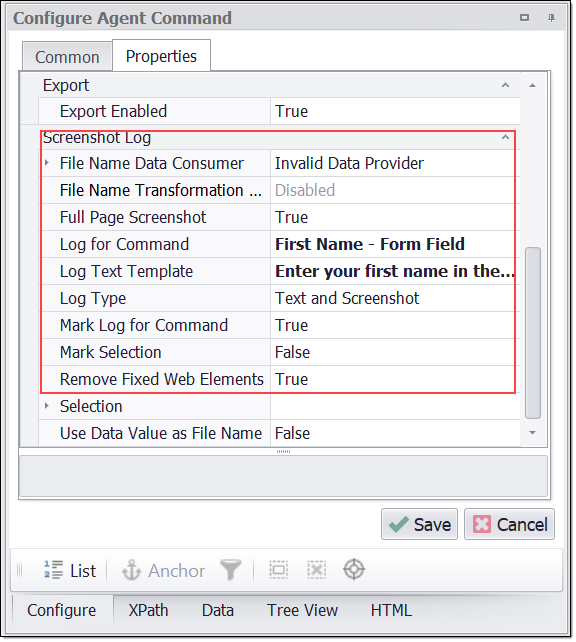
Task: Toggle Remove Fixed Web Elements value
Action: click(x=395, y=380)
